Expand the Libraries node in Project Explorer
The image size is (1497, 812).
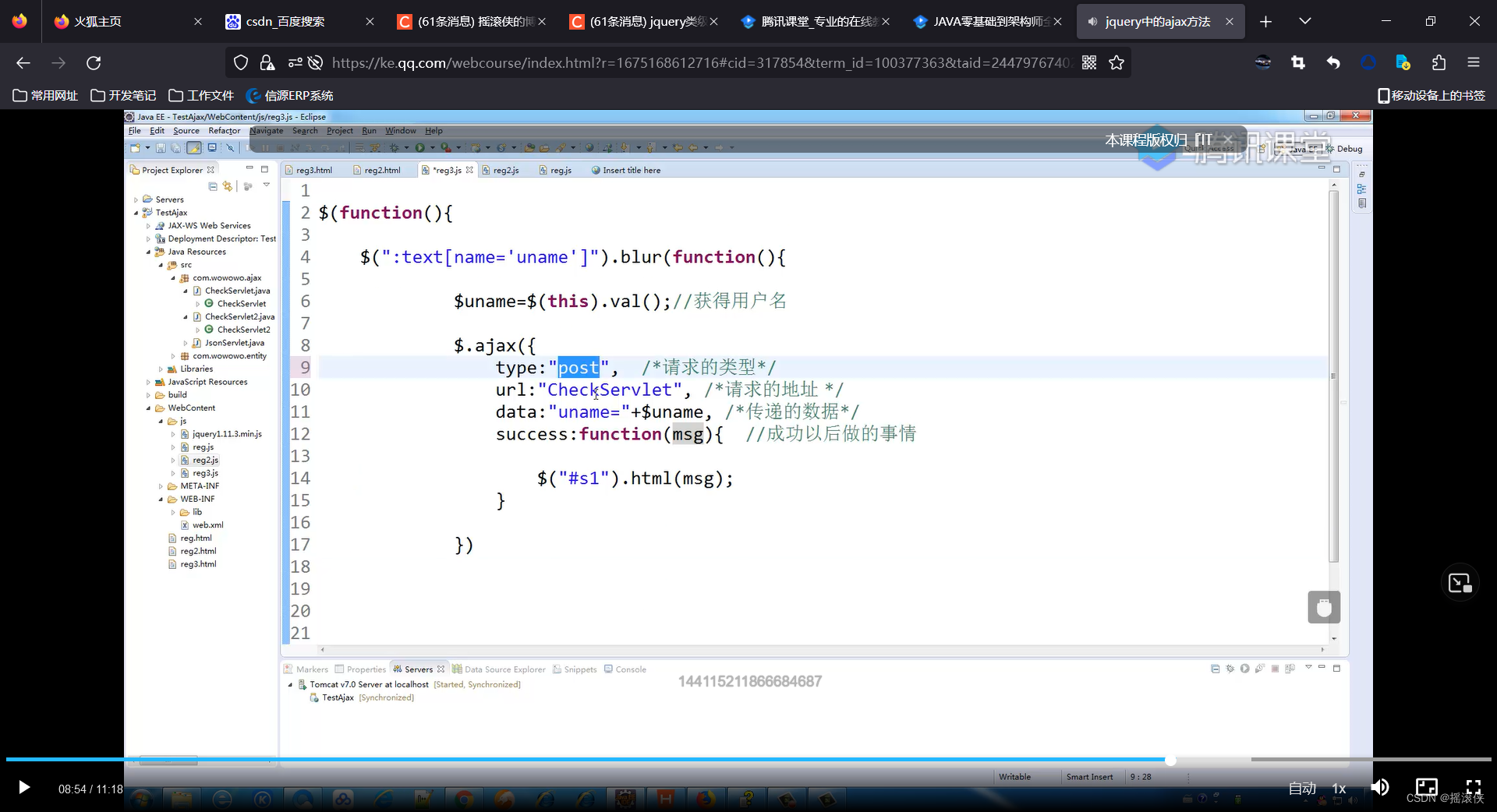pyautogui.click(x=161, y=369)
